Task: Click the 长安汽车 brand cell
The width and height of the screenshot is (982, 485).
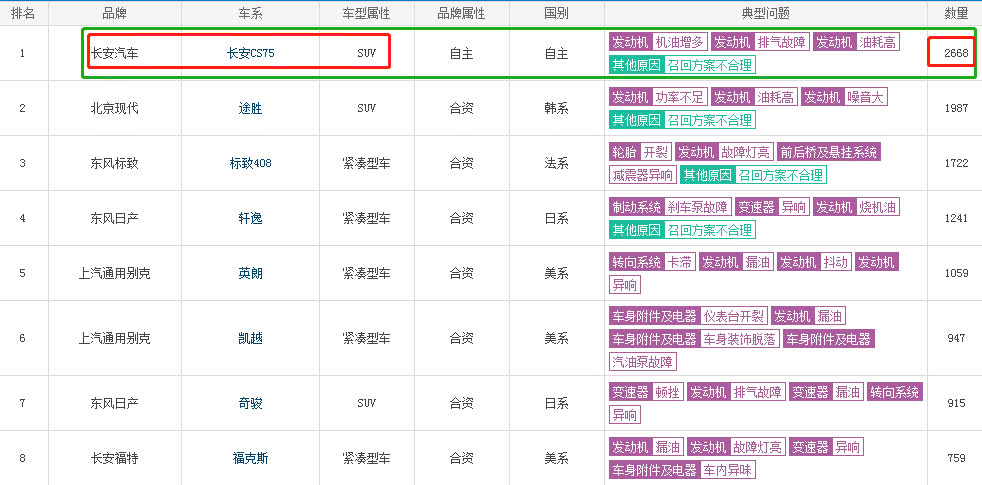Action: click(115, 54)
